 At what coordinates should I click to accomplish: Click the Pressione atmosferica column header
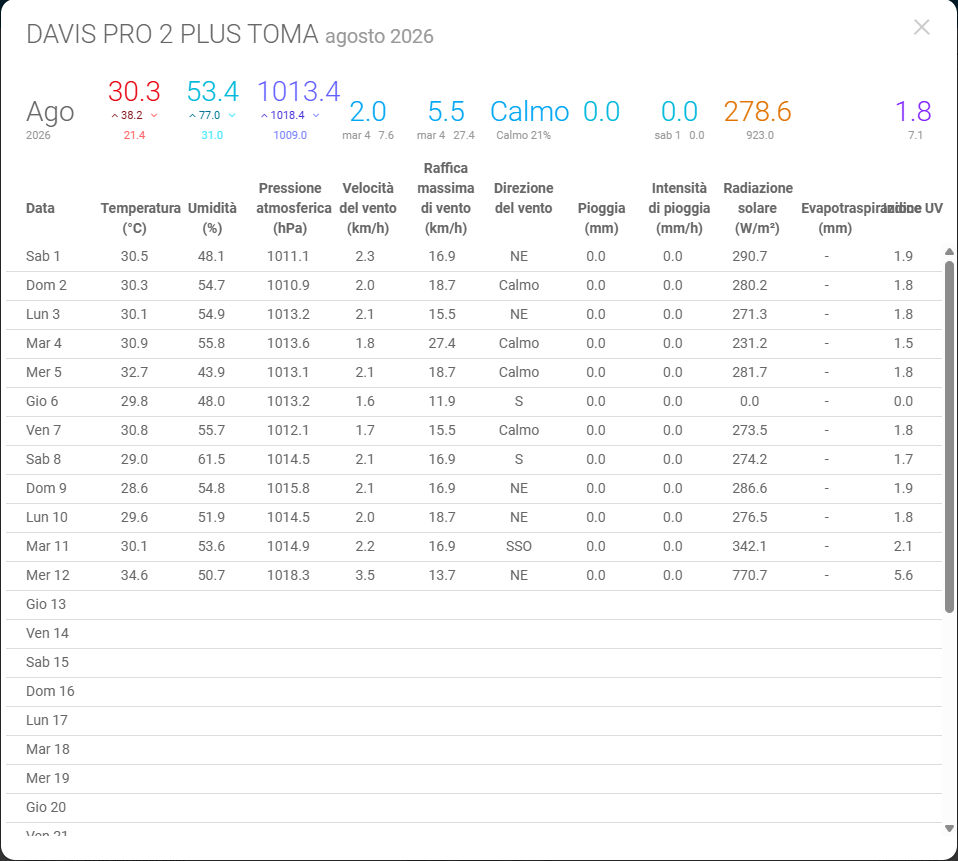pos(293,208)
